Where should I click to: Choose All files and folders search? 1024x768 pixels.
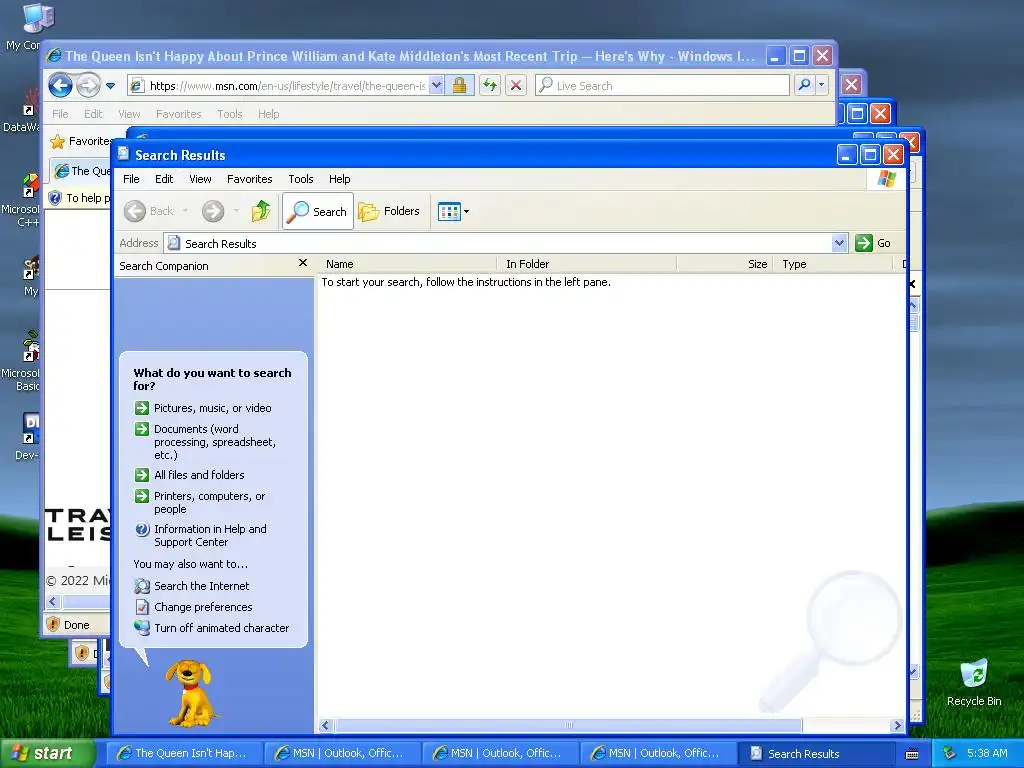click(199, 475)
